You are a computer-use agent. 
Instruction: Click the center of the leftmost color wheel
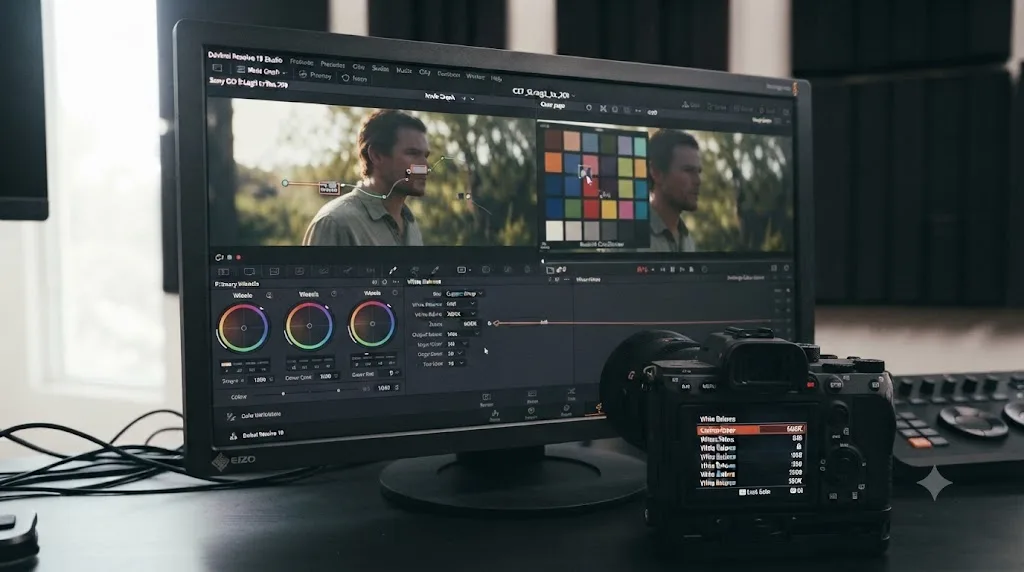[x=244, y=328]
